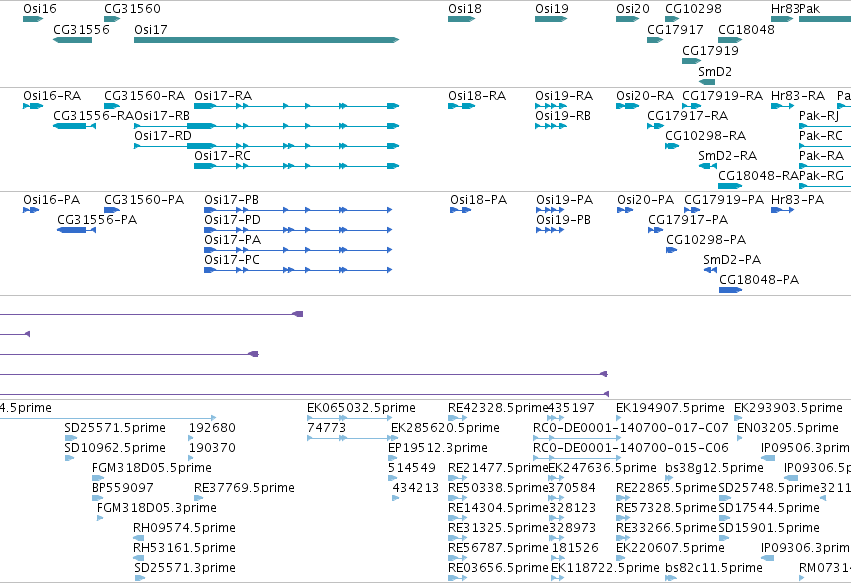Select the EK065032.5prime EST label
The height and width of the screenshot is (583, 851).
click(x=361, y=408)
